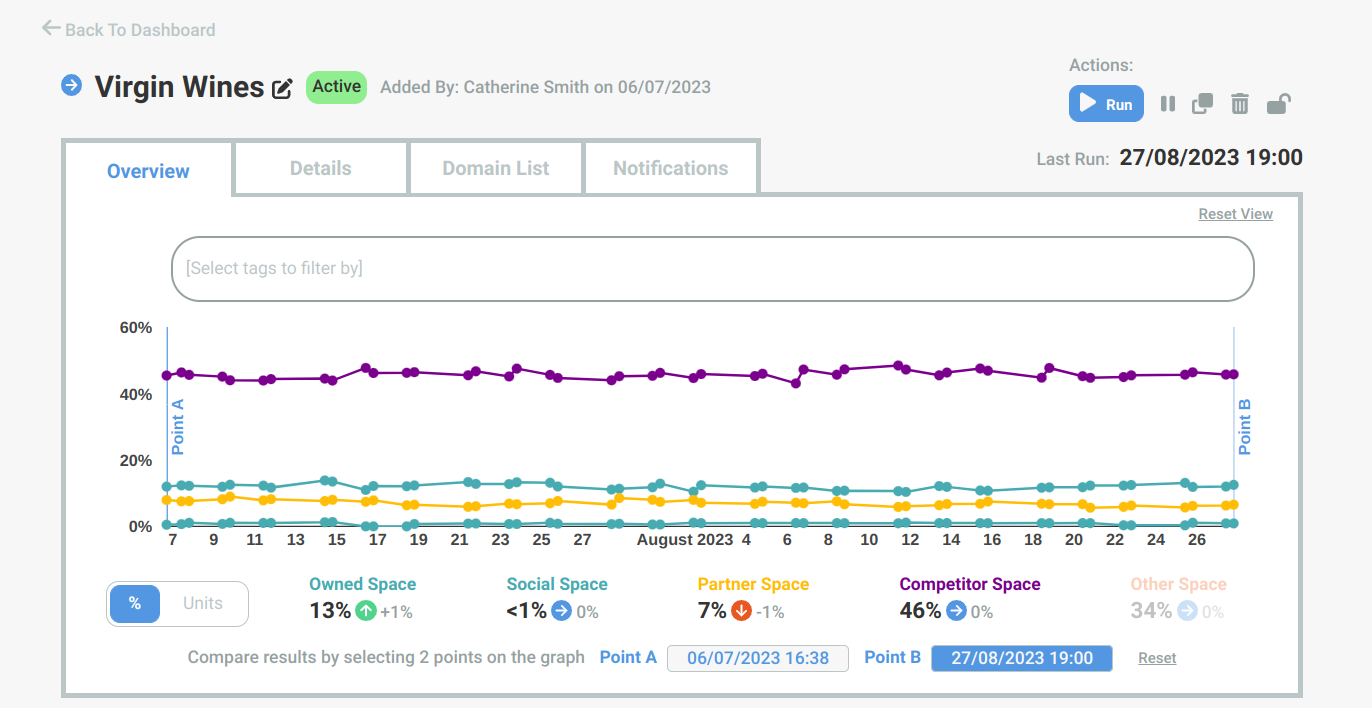1372x708 pixels.
Task: Click the Active status badge
Action: click(337, 87)
